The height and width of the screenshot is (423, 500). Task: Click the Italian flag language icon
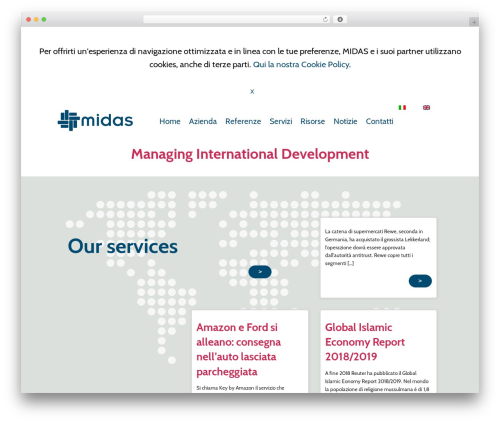pyautogui.click(x=402, y=107)
